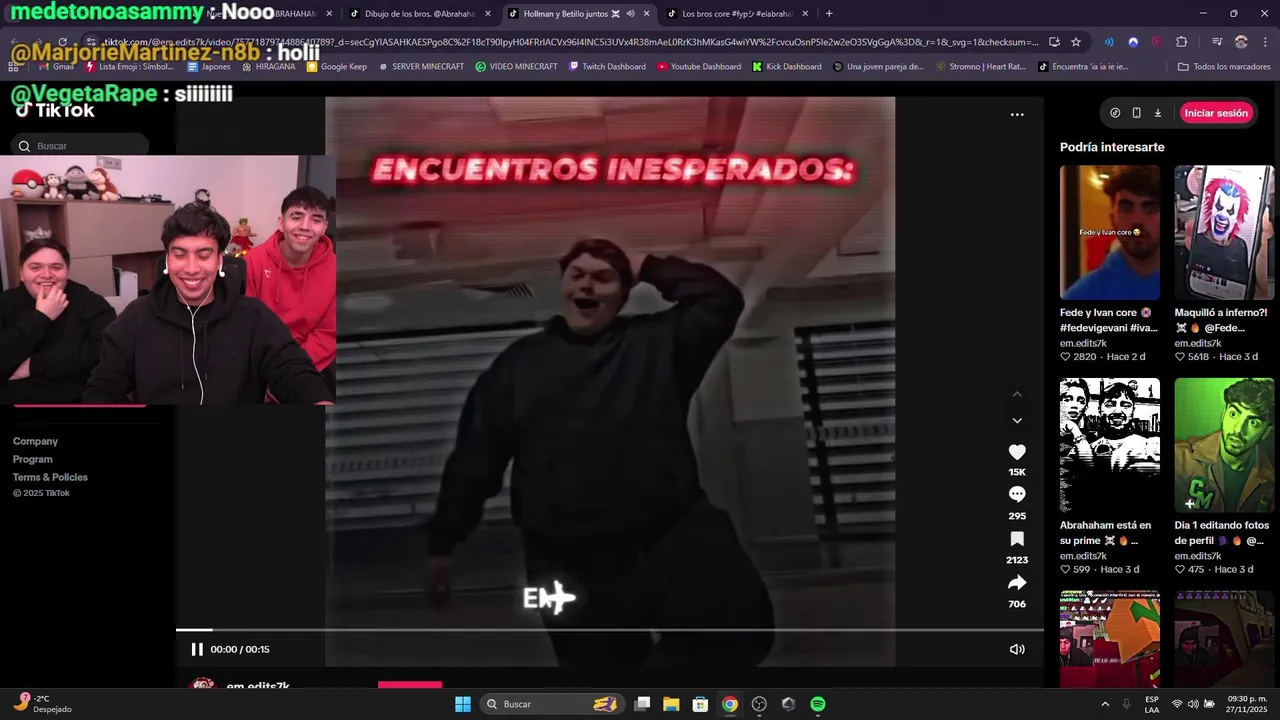Open the Stromno | Heart Rat... bookmark
1280x720 pixels.
(x=981, y=67)
